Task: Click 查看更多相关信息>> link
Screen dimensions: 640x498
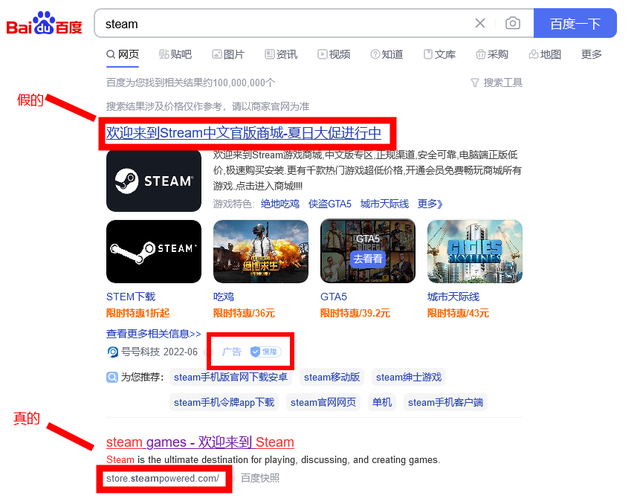Action: point(153,334)
